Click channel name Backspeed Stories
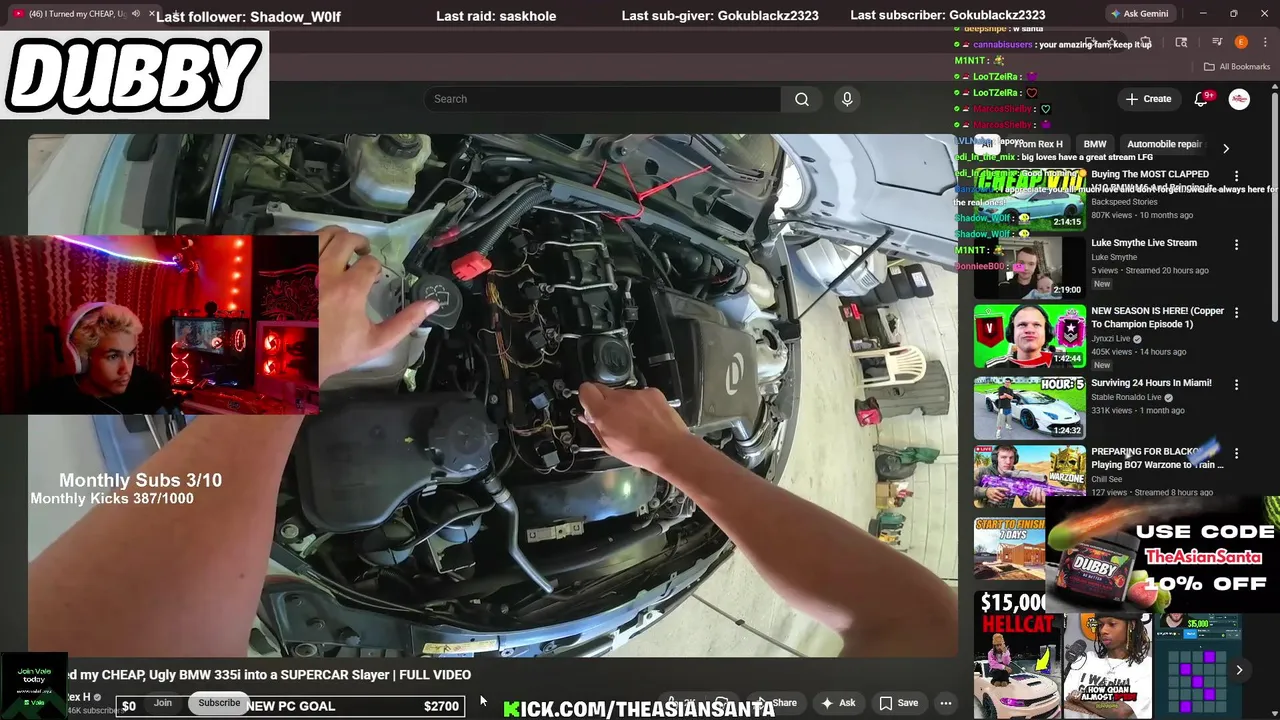The image size is (1280, 720). pyautogui.click(x=1124, y=202)
